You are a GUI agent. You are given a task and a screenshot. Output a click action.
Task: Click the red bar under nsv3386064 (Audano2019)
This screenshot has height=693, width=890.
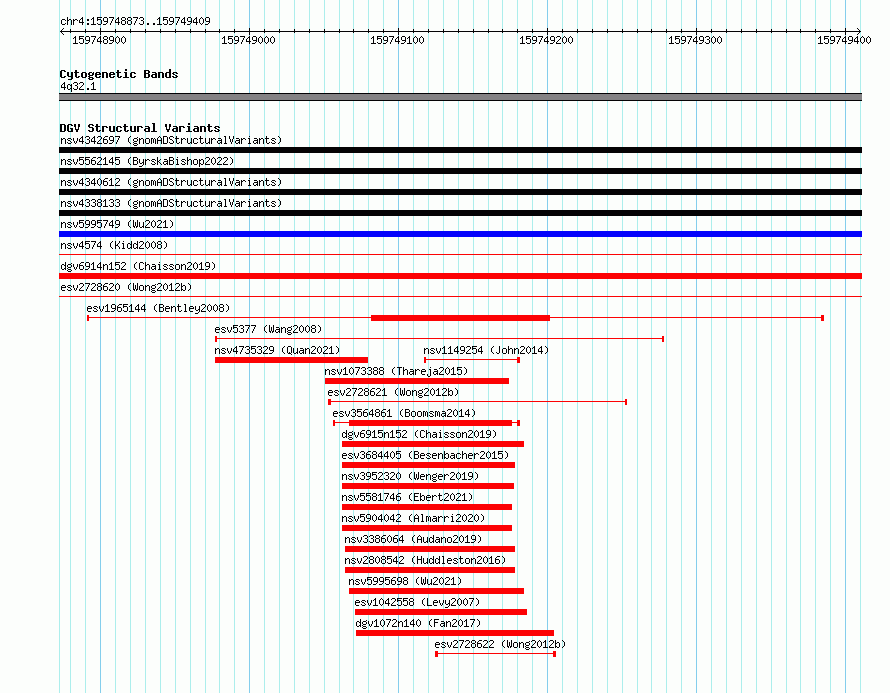click(430, 549)
